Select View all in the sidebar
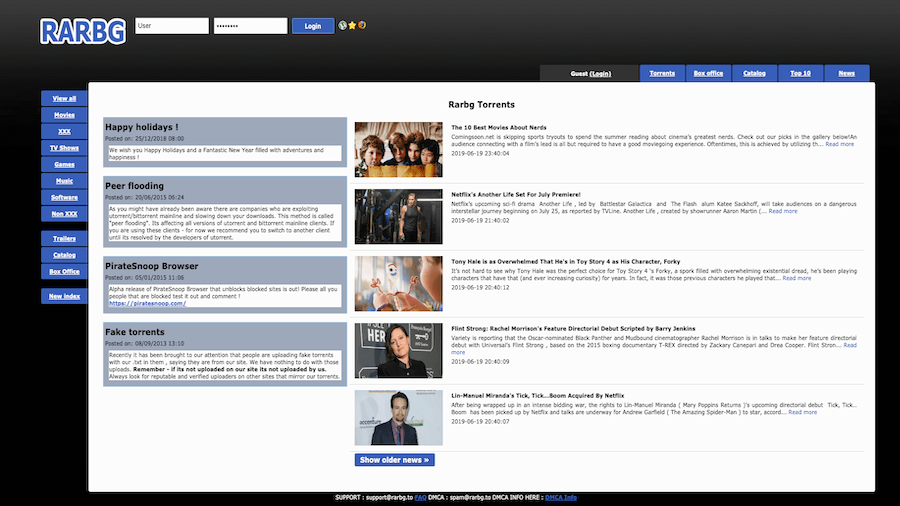Screen dimensions: 900x506 [64, 98]
